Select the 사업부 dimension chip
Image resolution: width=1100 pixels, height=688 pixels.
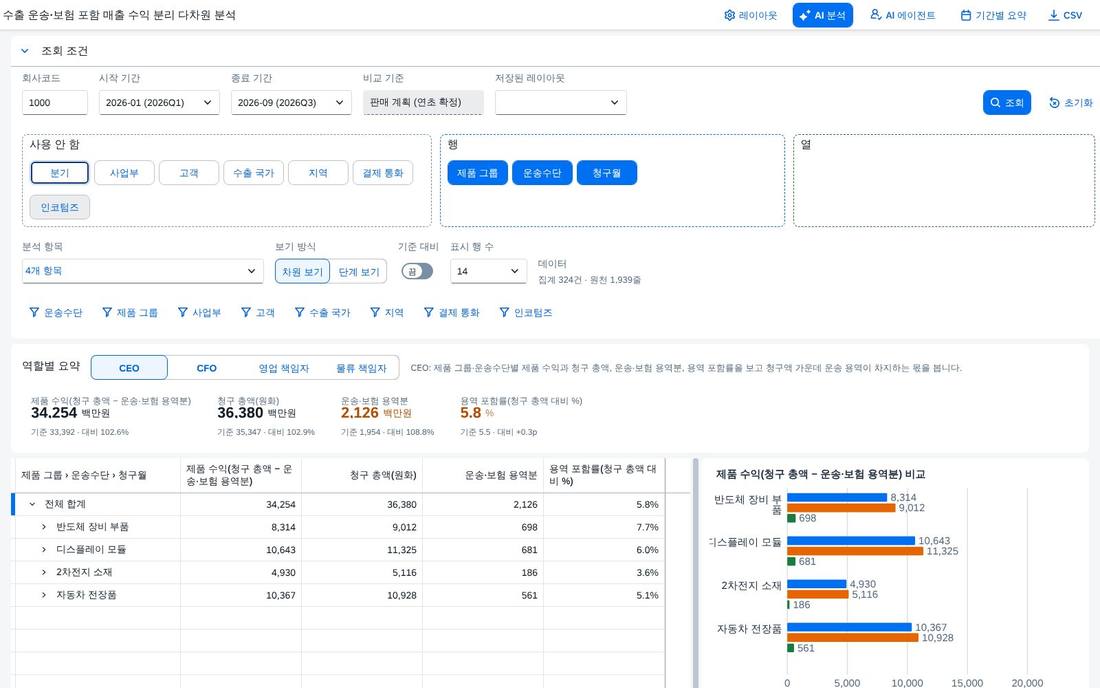124,173
